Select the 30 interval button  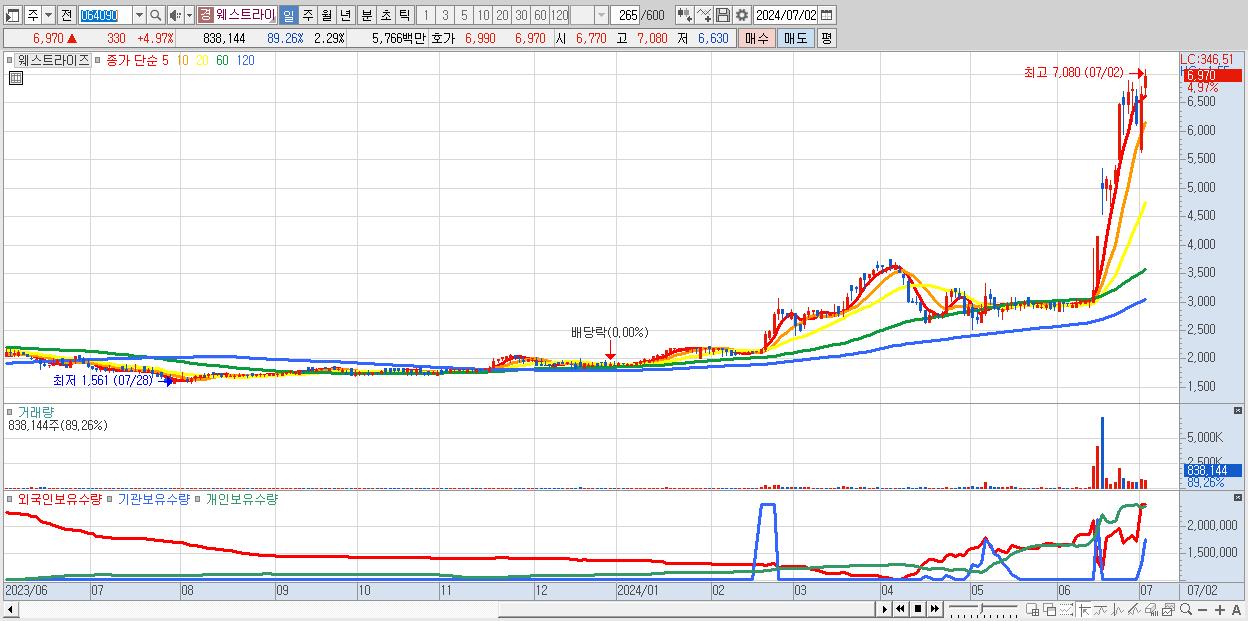(x=521, y=15)
